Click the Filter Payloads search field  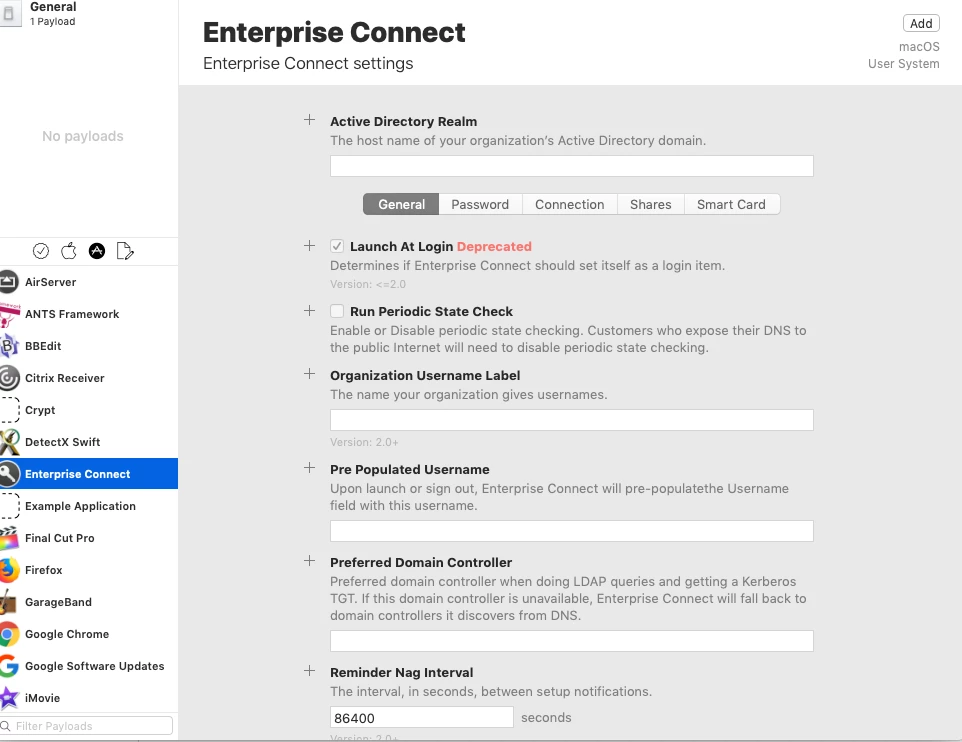(92, 726)
